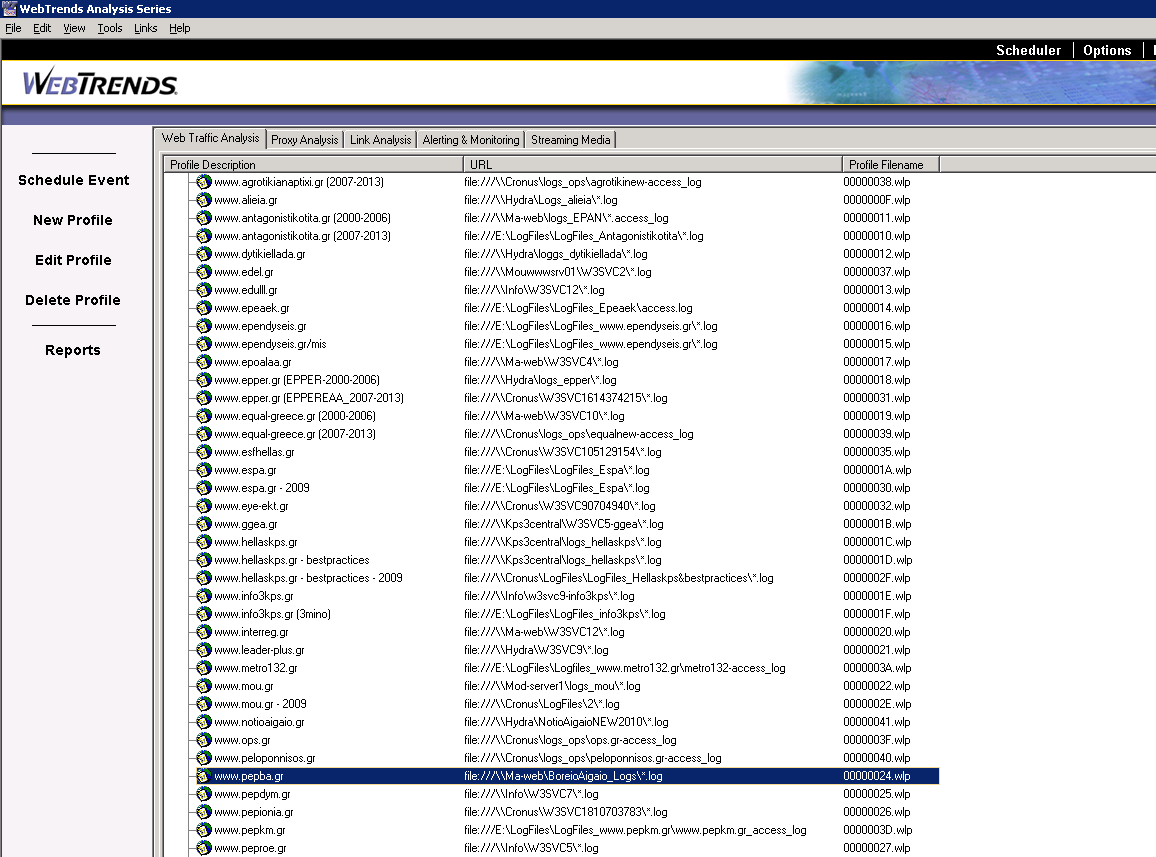The image size is (1156, 857).
Task: Select the www.mou.gr profile name
Action: point(243,686)
